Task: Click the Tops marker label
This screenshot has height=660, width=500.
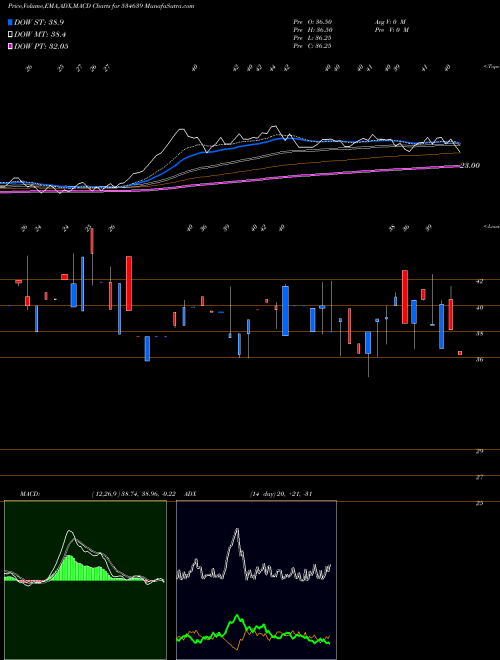Action: tap(491, 67)
